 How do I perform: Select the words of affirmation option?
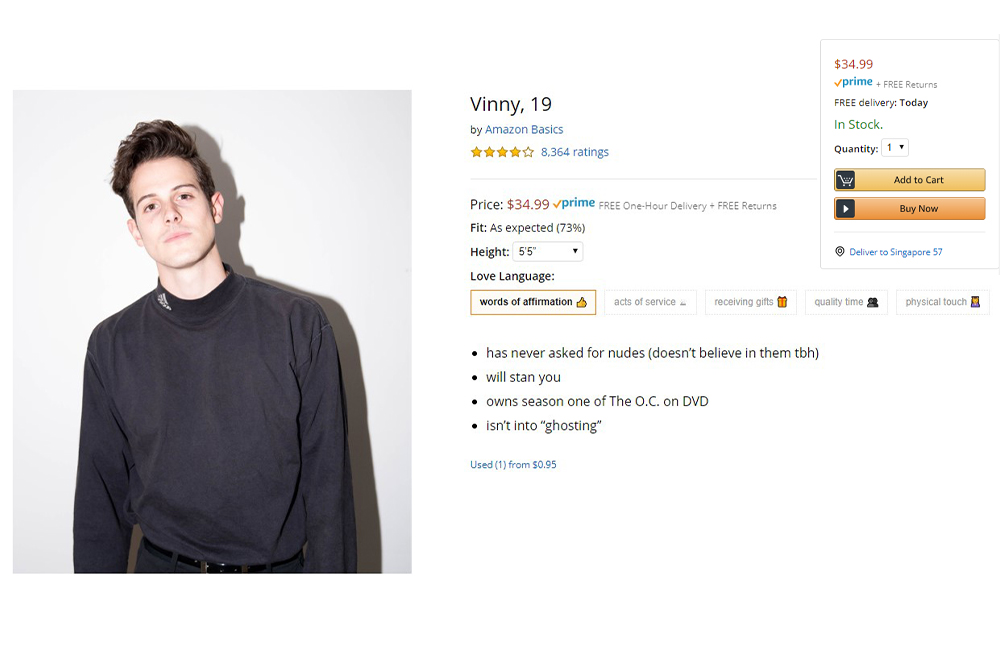click(533, 302)
